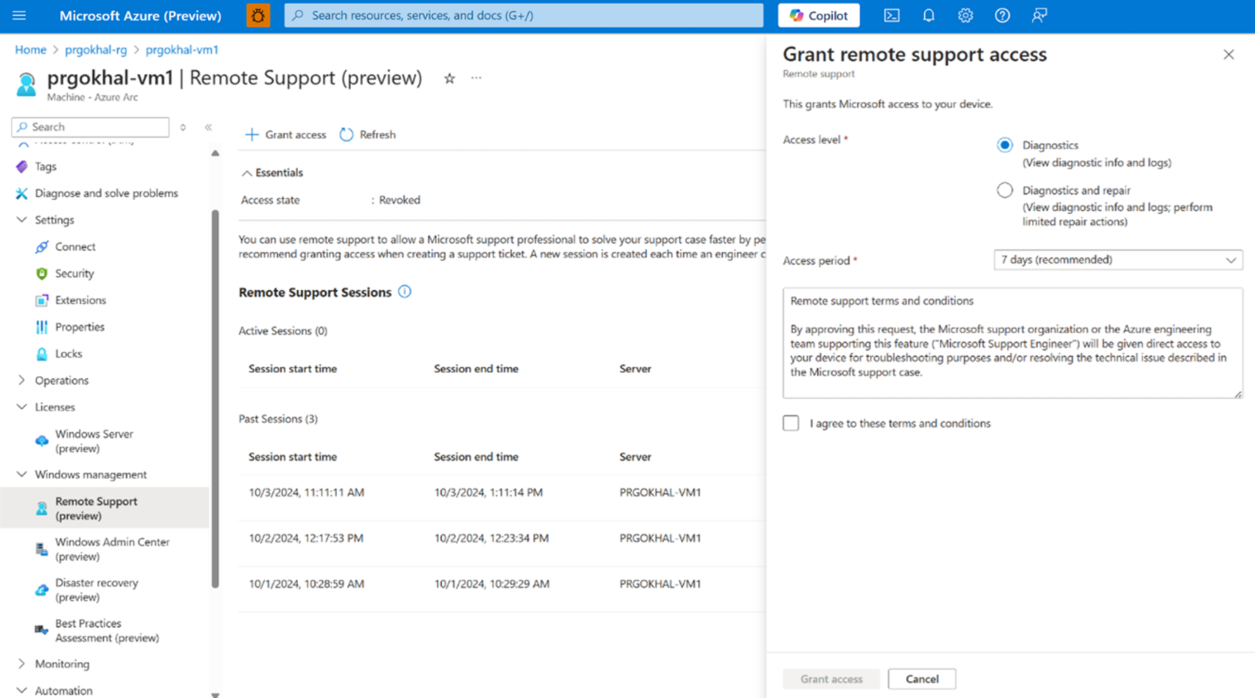Open the Access period dropdown
This screenshot has width=1255, height=698.
(1117, 260)
